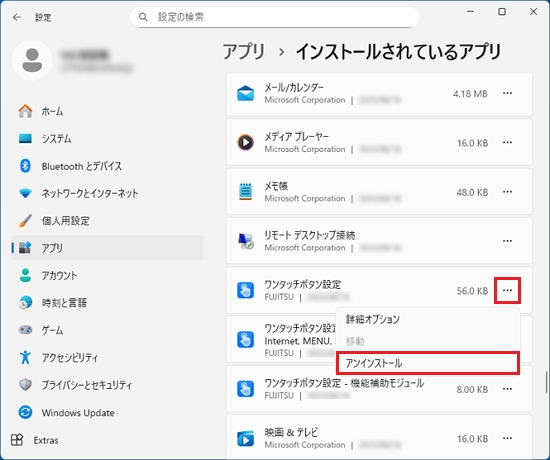
Task: Click the アプリ sidebar icon
Action: [25, 248]
